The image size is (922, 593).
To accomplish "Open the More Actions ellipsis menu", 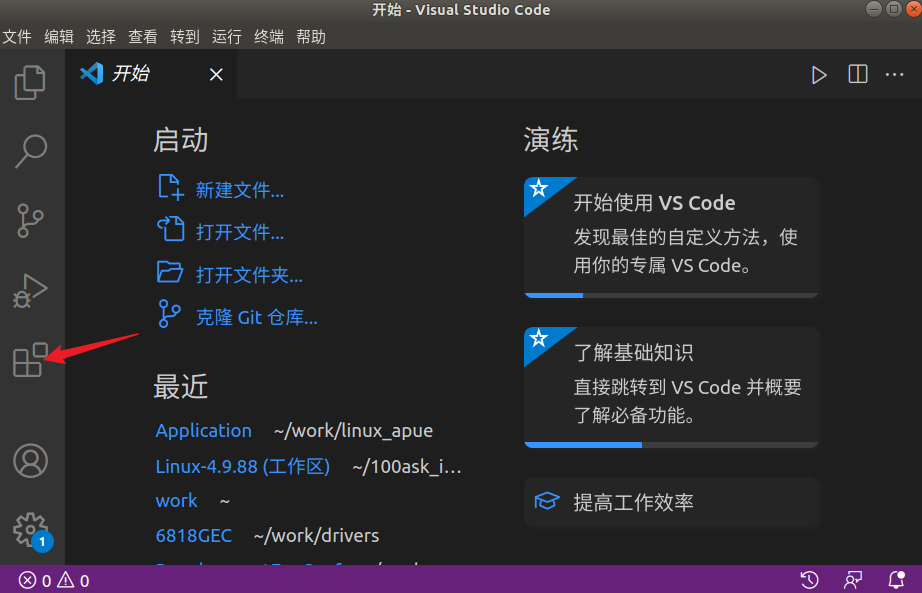I will (894, 75).
